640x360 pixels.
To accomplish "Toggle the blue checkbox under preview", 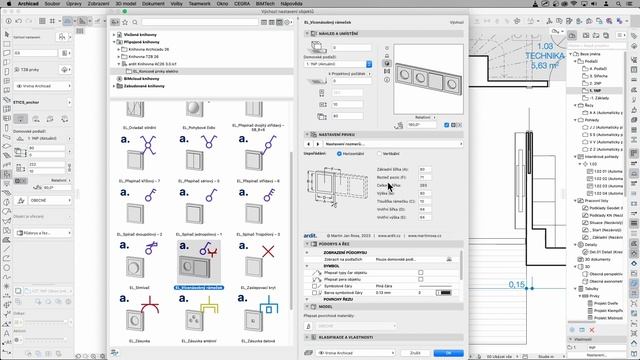I will click(x=447, y=125).
